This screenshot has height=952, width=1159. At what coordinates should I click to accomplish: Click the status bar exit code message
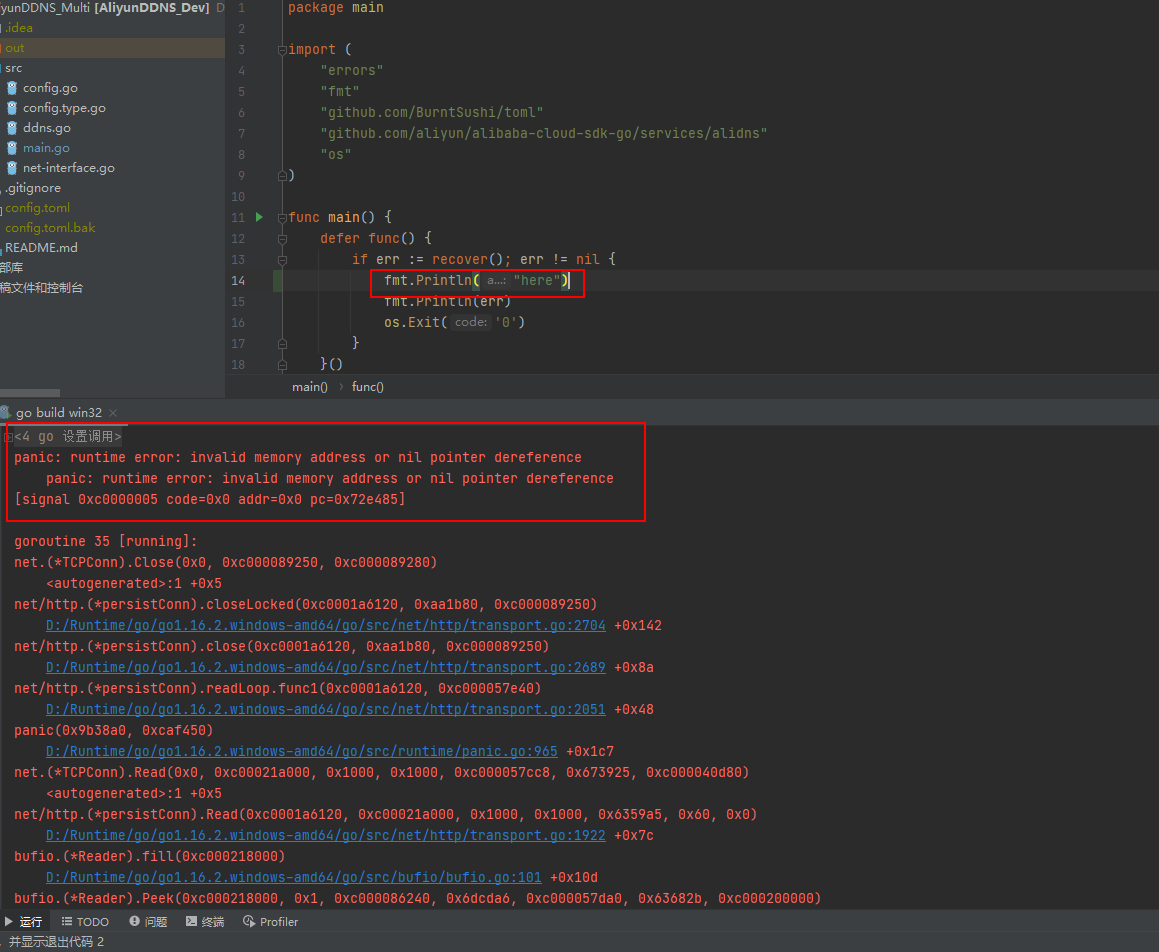point(56,942)
